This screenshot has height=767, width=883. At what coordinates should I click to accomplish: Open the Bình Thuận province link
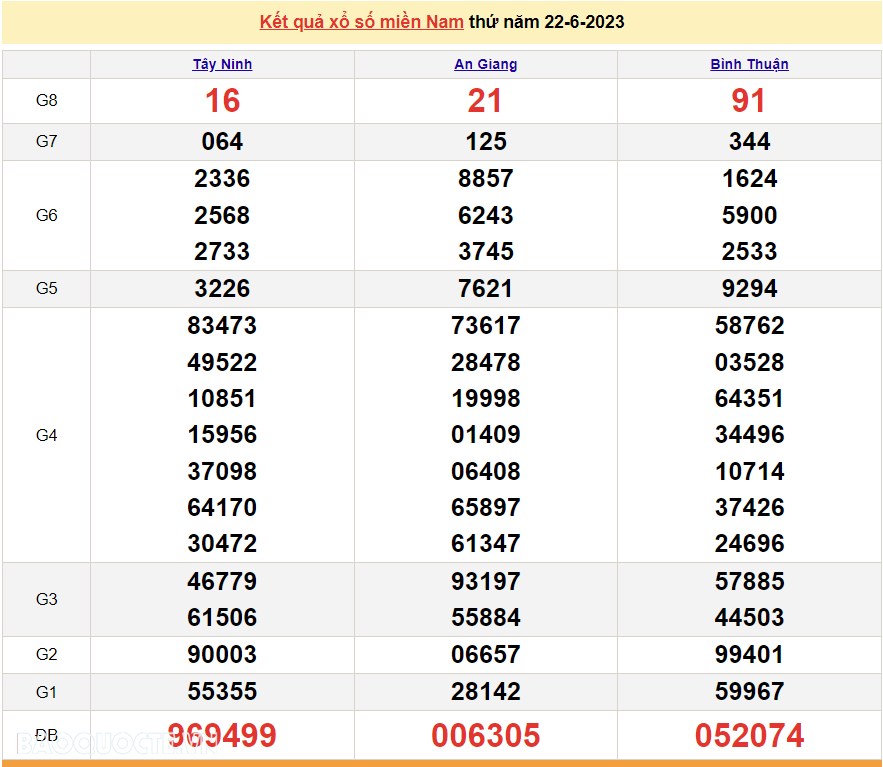(749, 64)
